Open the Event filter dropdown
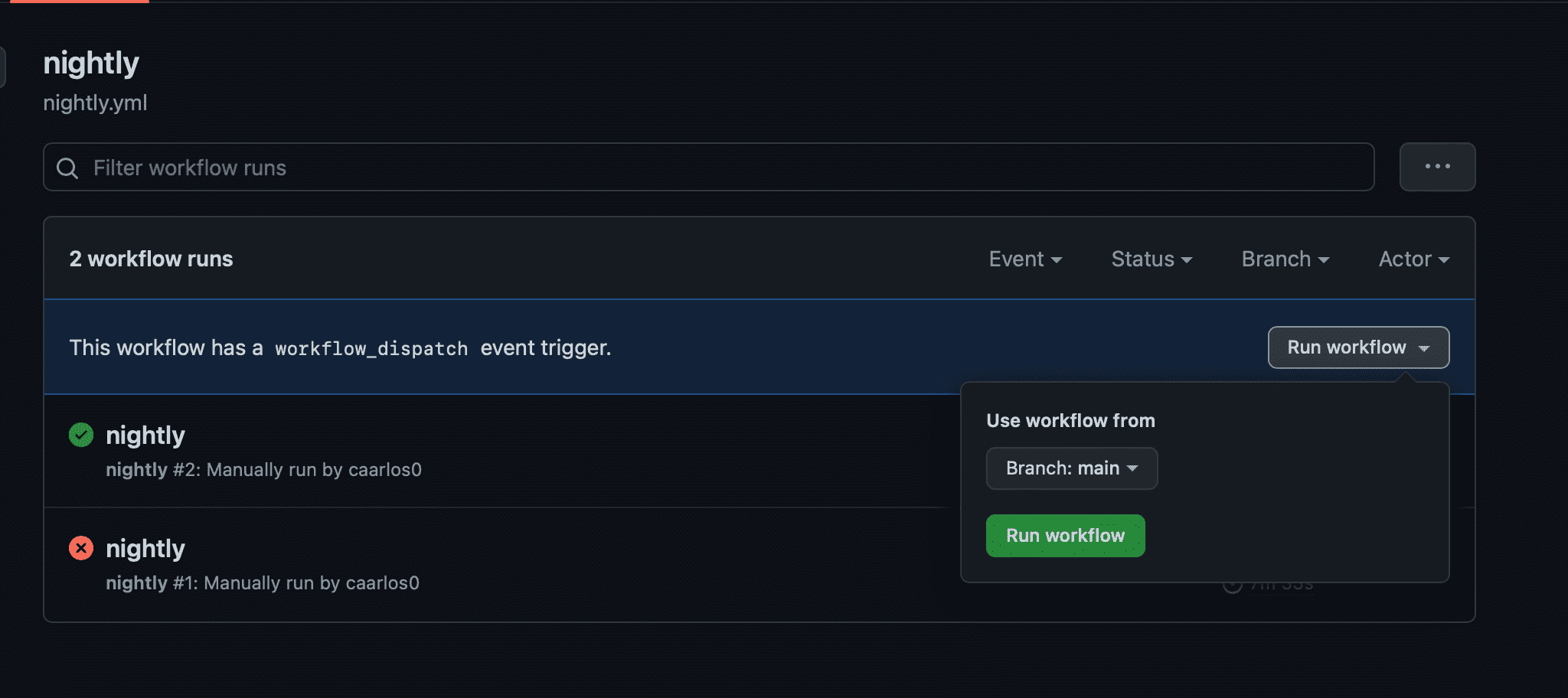This screenshot has width=1568, height=698. [x=1024, y=259]
